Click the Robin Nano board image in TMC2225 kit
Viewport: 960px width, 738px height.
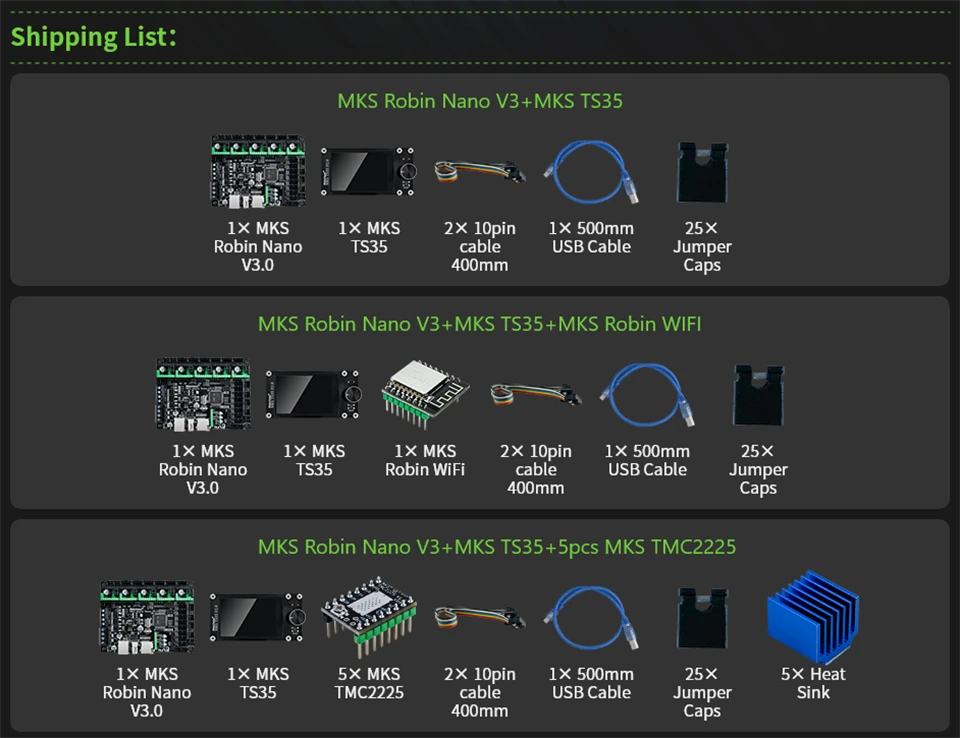coord(147,617)
